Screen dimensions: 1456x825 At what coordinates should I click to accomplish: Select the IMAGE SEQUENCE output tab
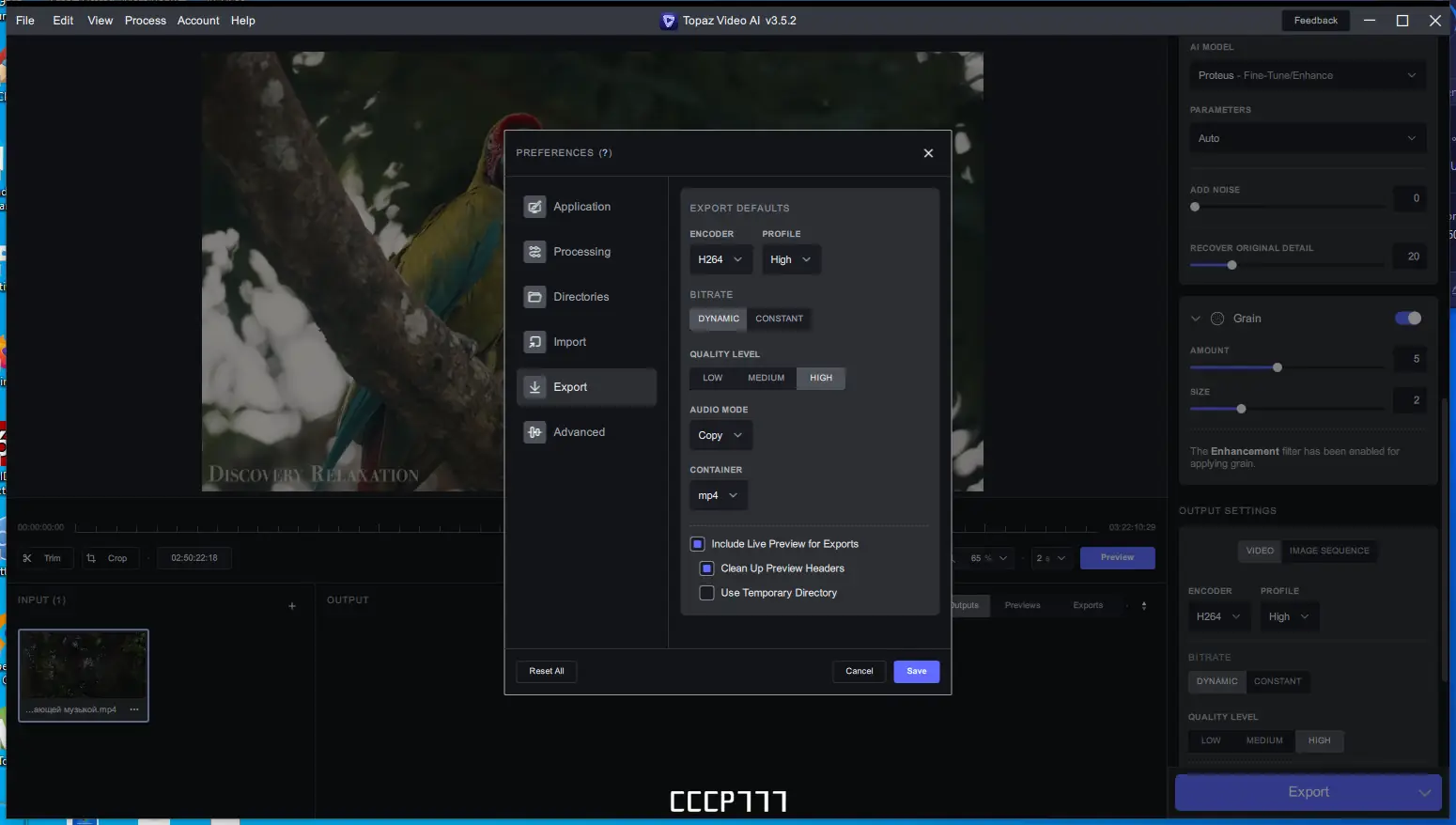pos(1329,551)
